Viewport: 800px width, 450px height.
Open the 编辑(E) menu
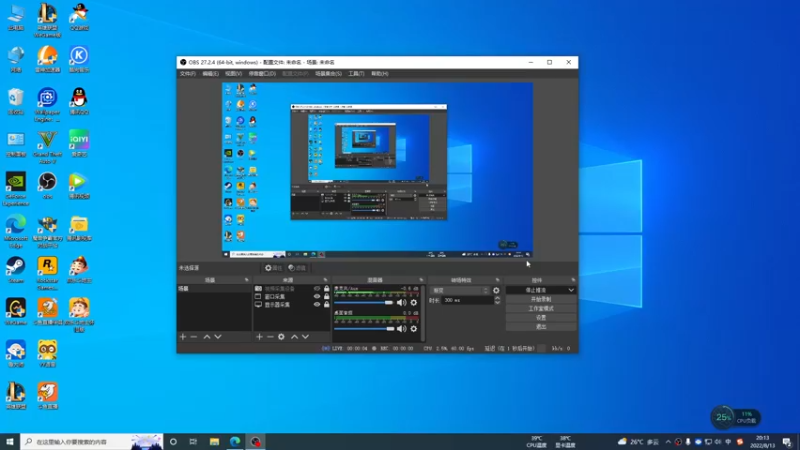tap(210, 74)
